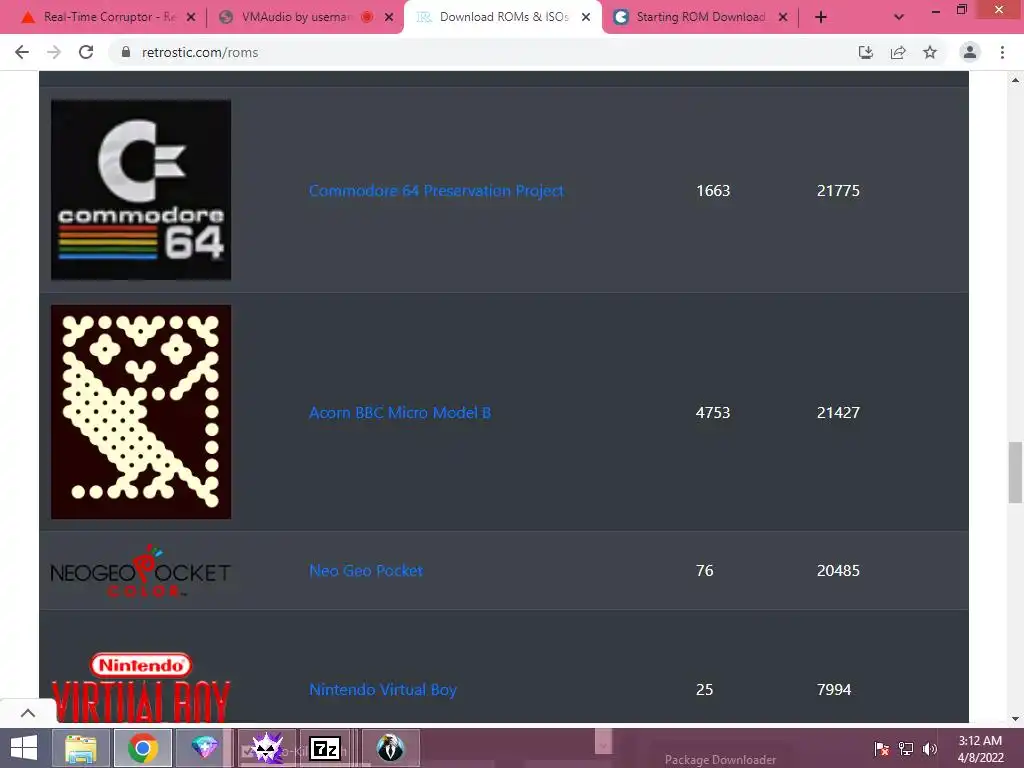Close the Starting ROM Download tab
The height and width of the screenshot is (768, 1024).
783,18
